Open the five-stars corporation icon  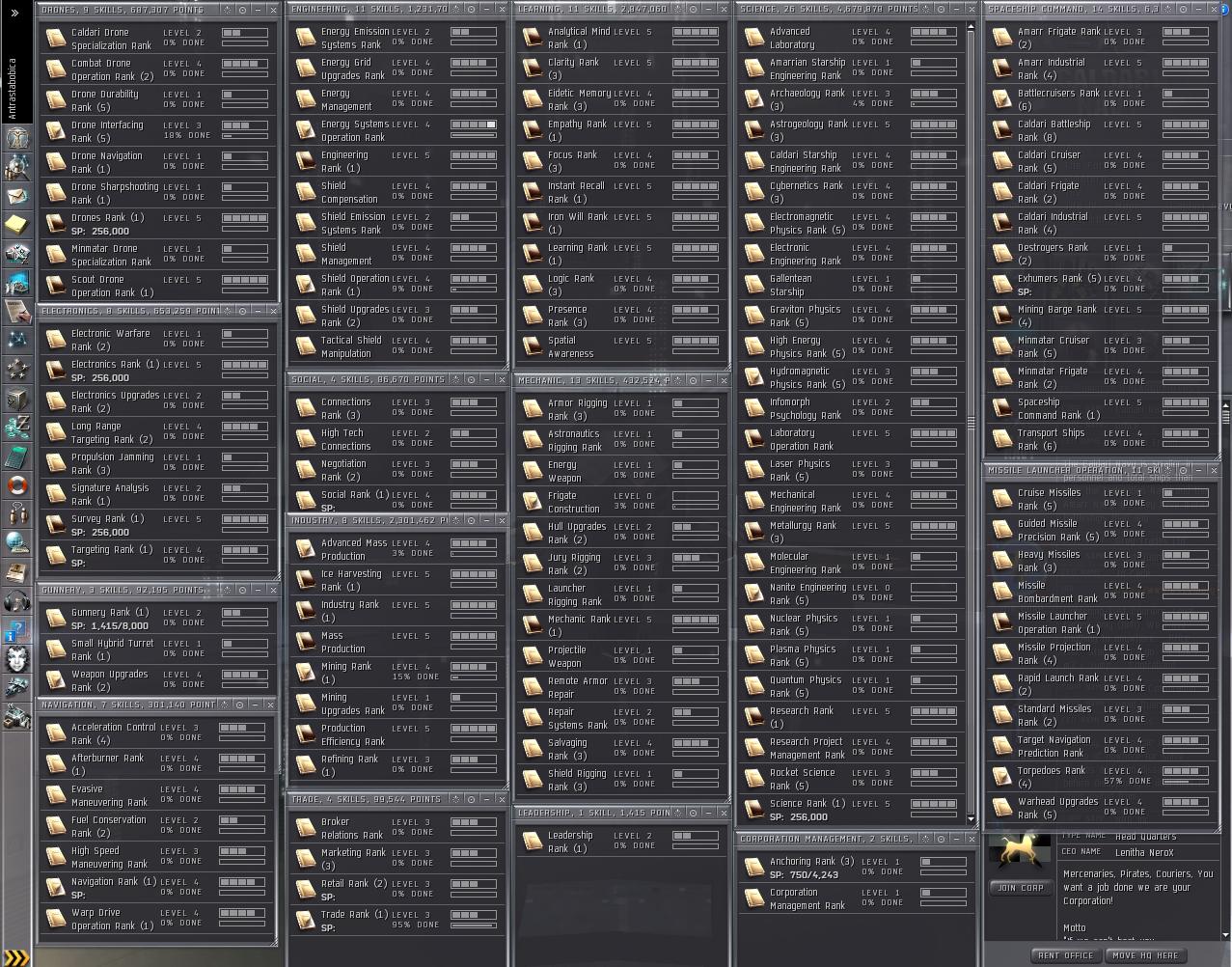point(17,369)
